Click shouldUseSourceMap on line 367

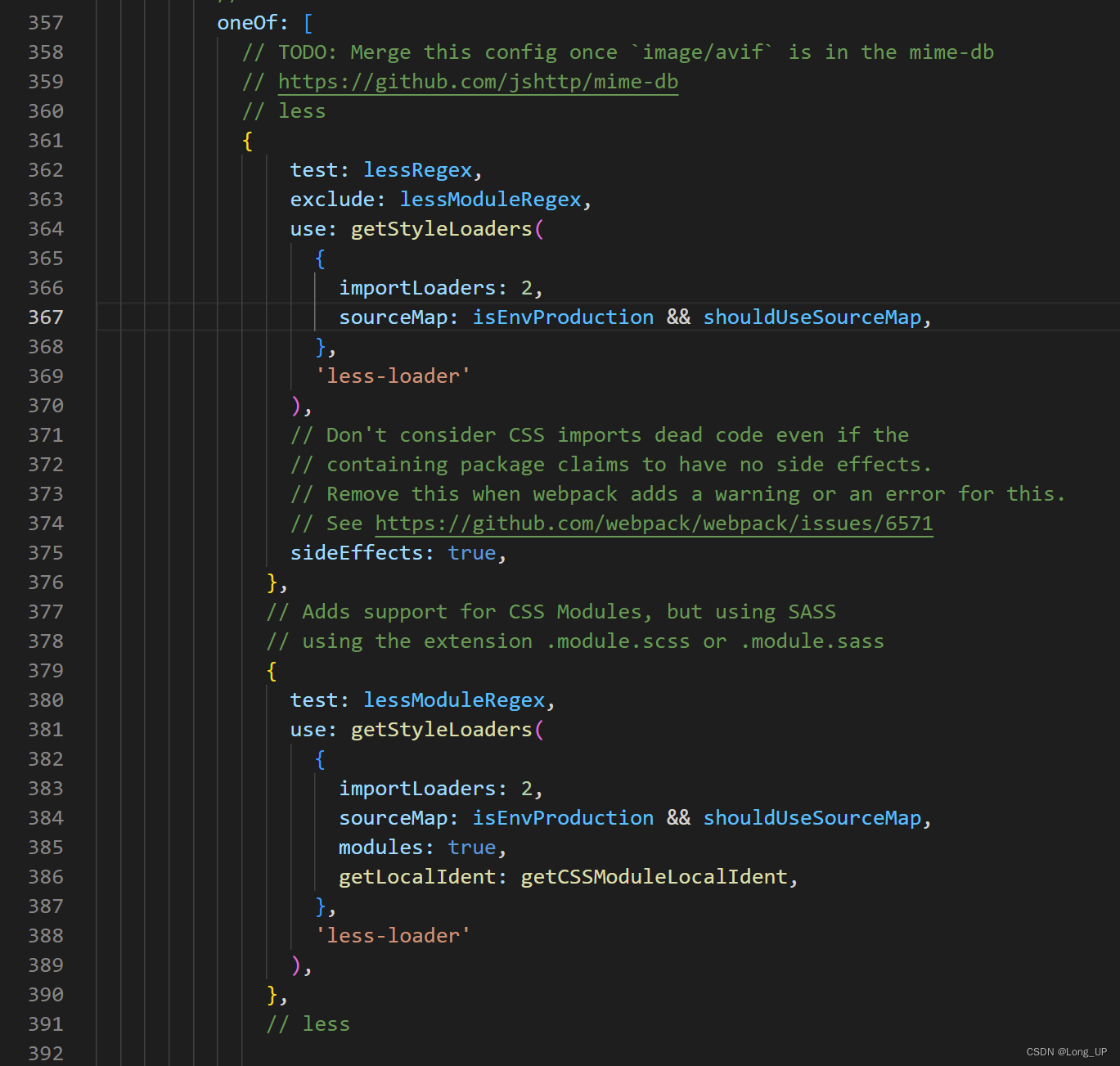coord(812,317)
